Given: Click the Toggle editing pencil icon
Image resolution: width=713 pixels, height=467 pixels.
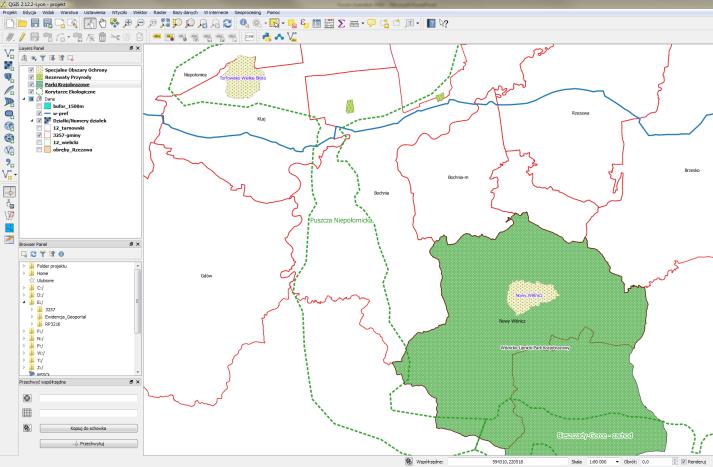Looking at the screenshot, I should [22, 37].
